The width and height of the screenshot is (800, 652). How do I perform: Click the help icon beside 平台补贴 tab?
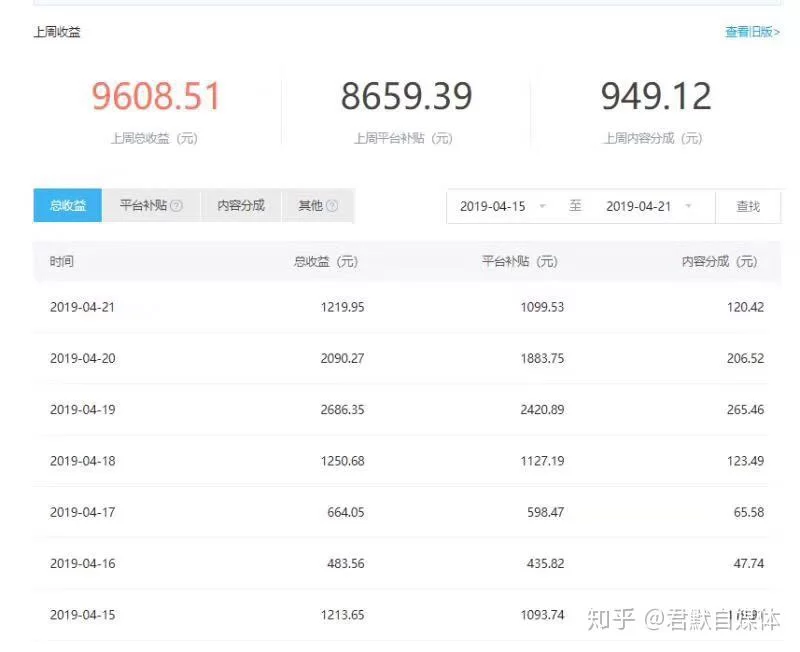[179, 205]
